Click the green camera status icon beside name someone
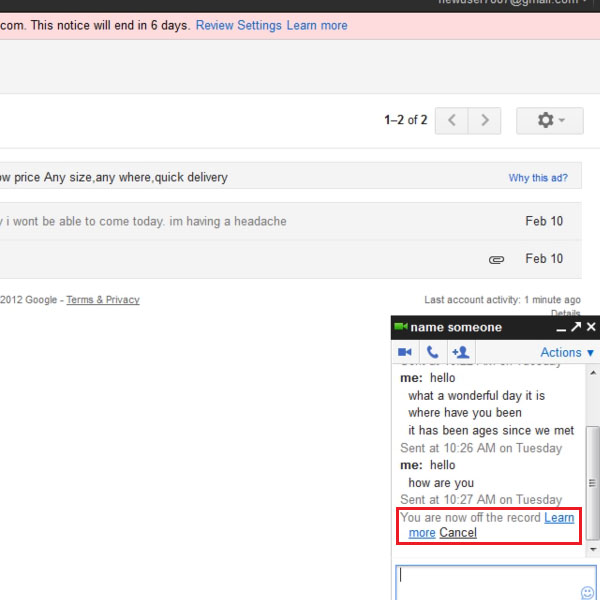Viewport: 600px width, 600px height. point(401,327)
